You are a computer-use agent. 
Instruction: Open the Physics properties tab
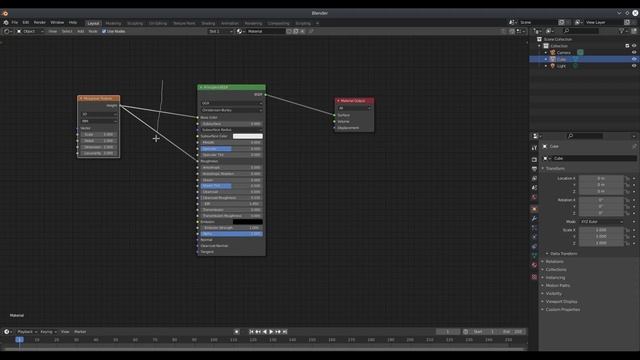(534, 237)
